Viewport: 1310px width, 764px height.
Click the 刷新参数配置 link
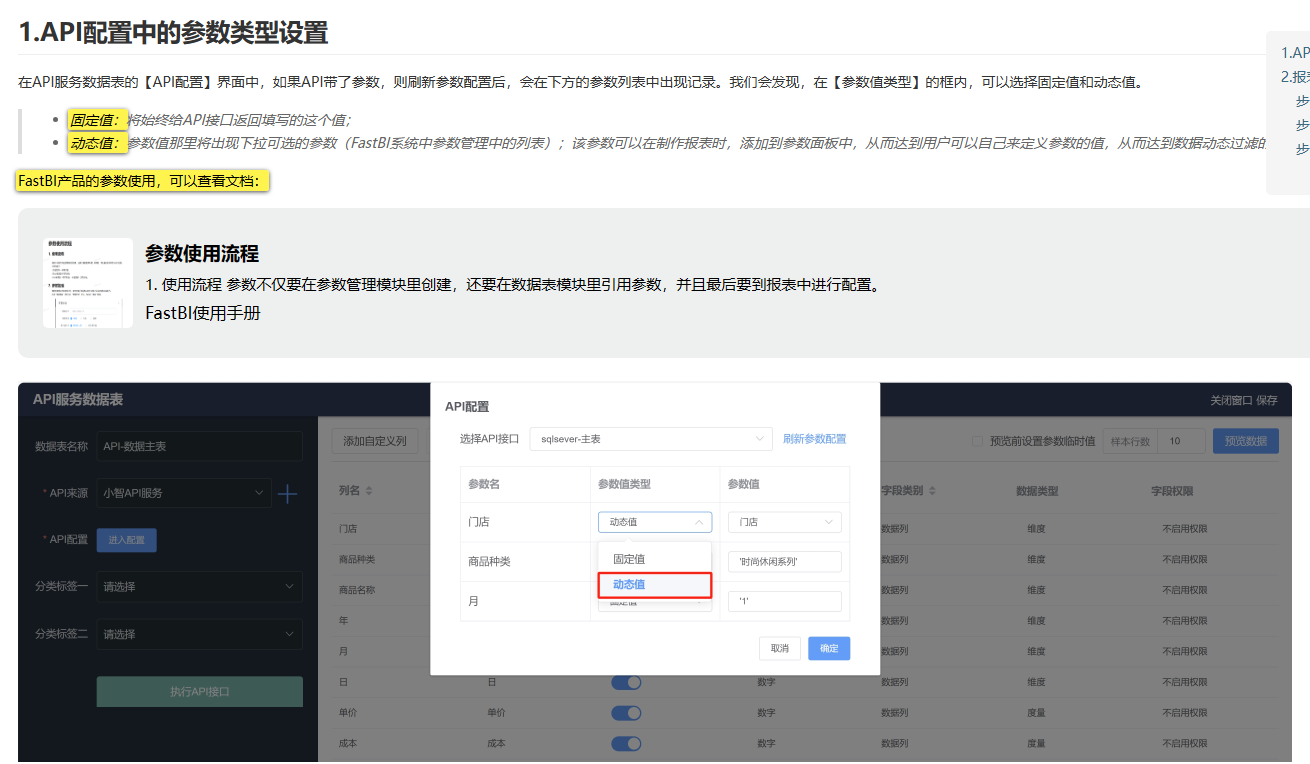814,439
